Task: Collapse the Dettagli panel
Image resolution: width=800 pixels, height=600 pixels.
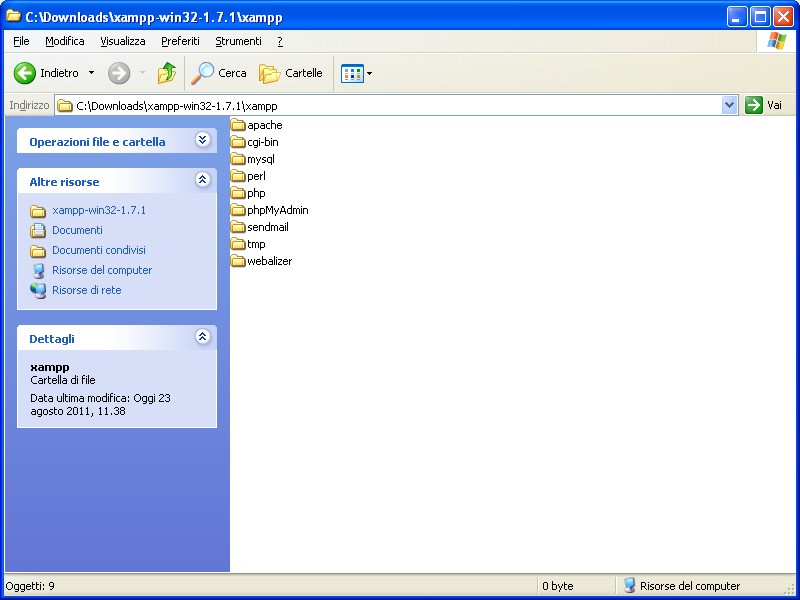Action: point(202,338)
